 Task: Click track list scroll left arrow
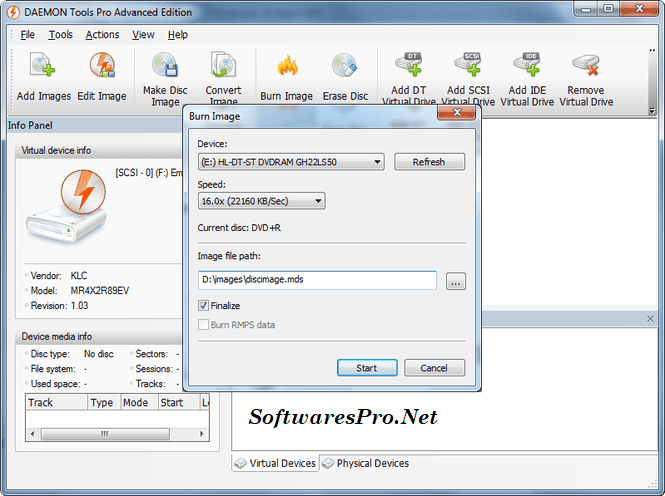point(33,434)
